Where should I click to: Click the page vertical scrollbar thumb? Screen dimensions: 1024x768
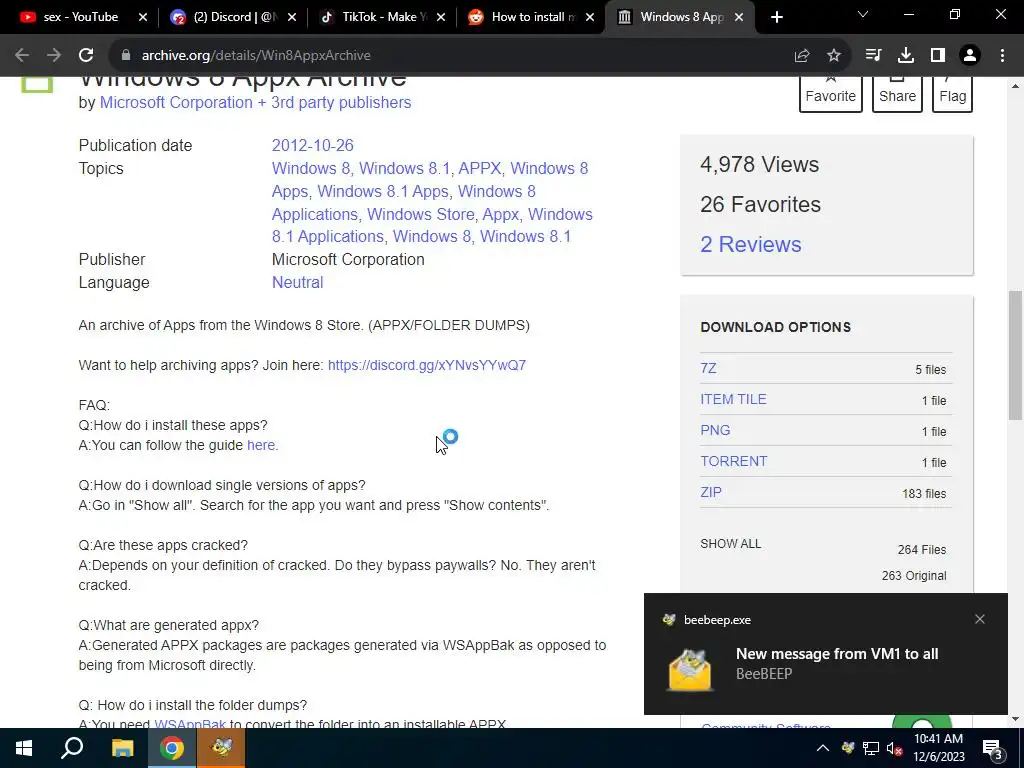(x=1014, y=355)
